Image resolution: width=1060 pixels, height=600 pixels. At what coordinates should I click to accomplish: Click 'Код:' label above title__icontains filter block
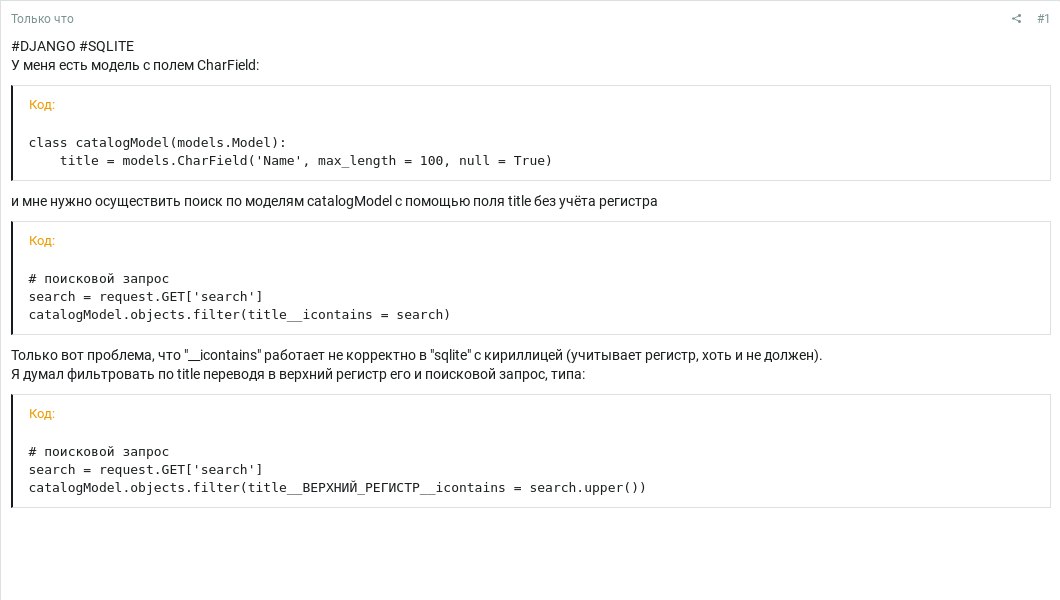42,241
